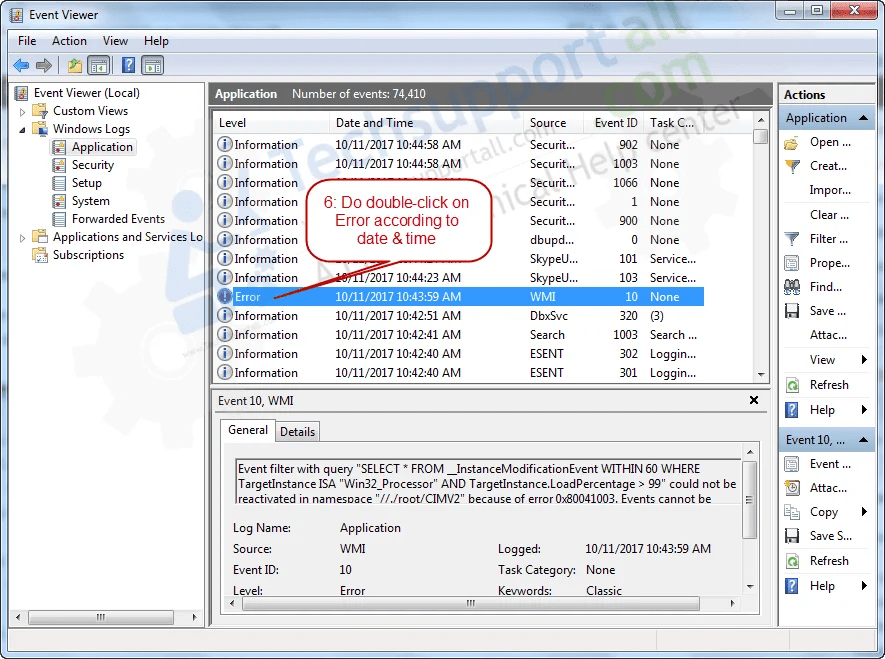The image size is (885, 659).
Task: Click the Copy icon in Actions pane
Action: [x=792, y=512]
